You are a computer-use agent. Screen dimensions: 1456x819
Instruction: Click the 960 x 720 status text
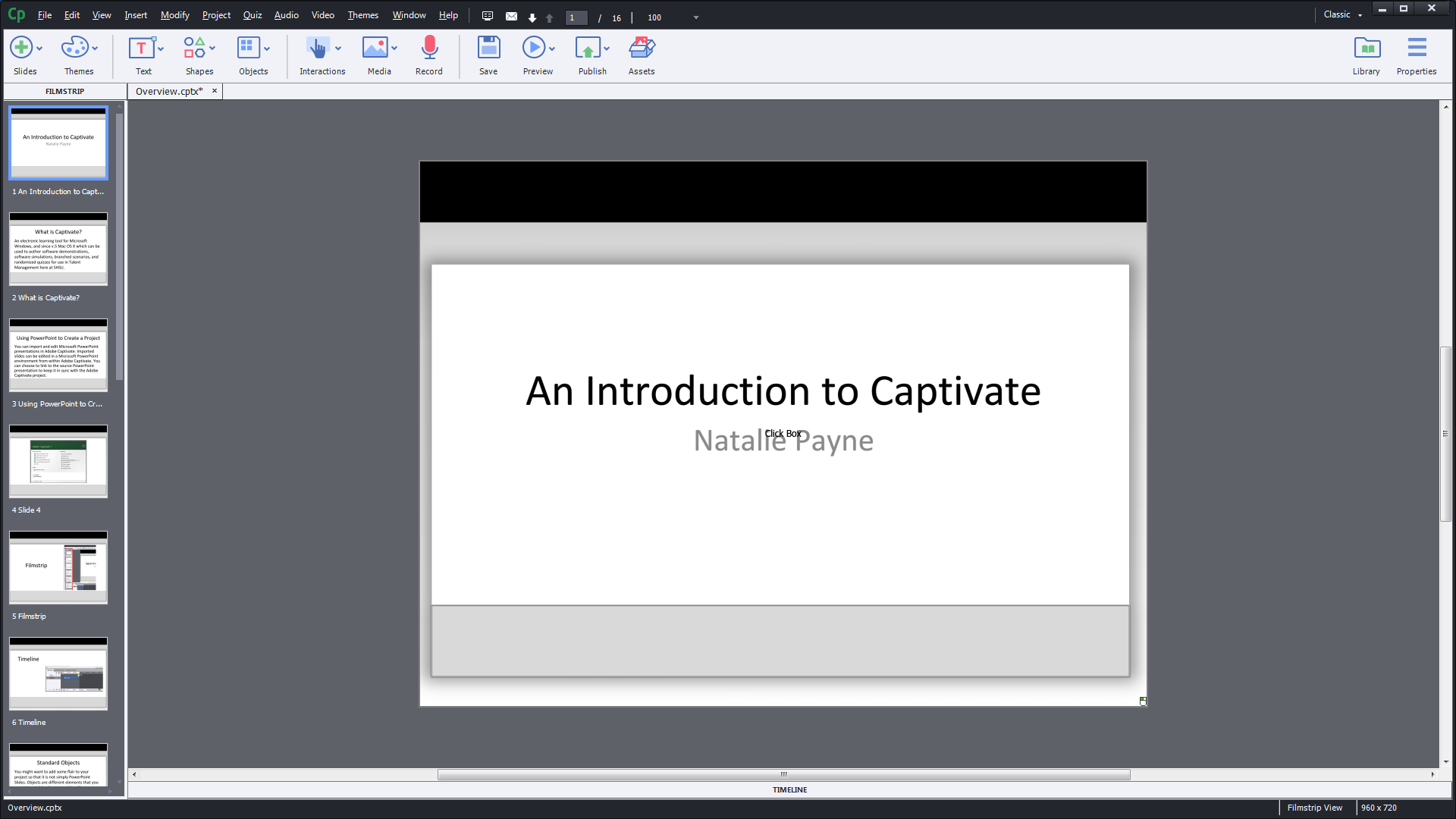pos(1378,808)
